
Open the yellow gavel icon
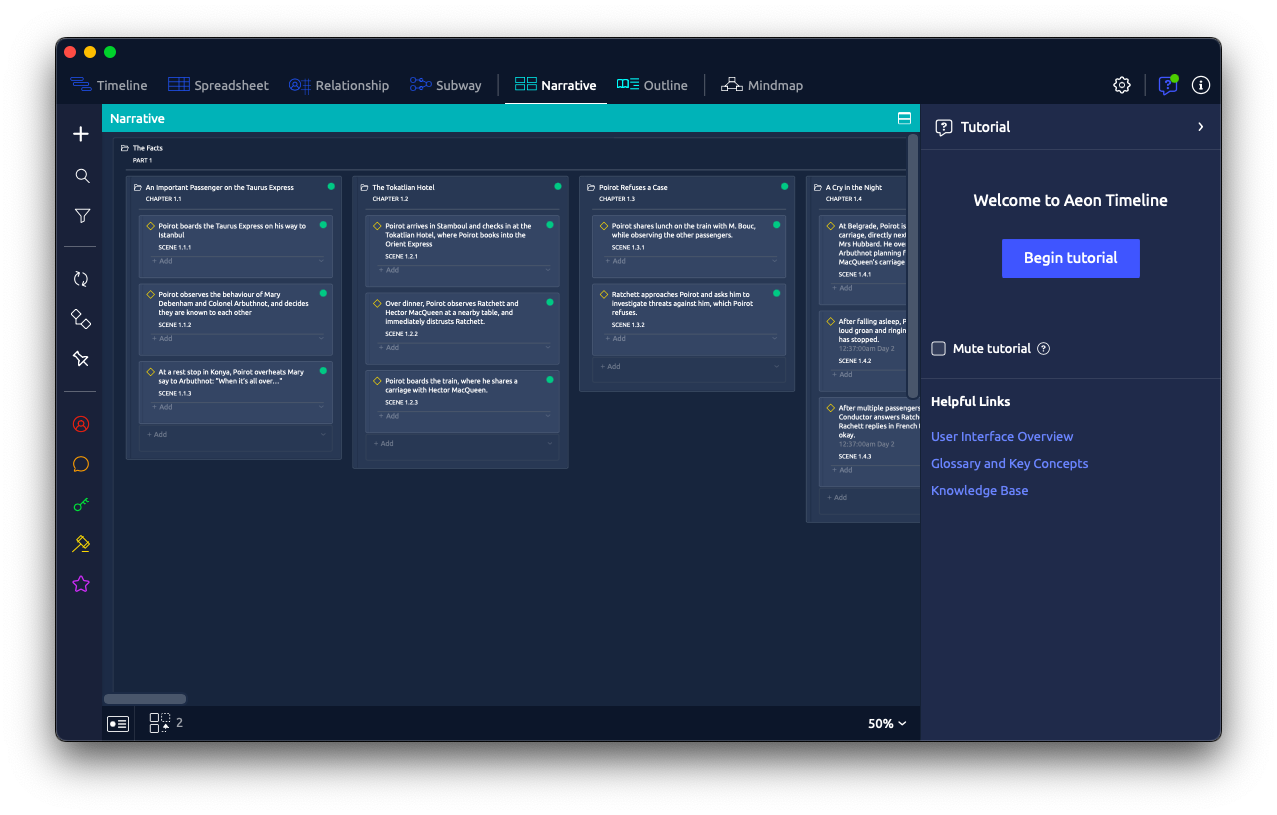tap(81, 544)
